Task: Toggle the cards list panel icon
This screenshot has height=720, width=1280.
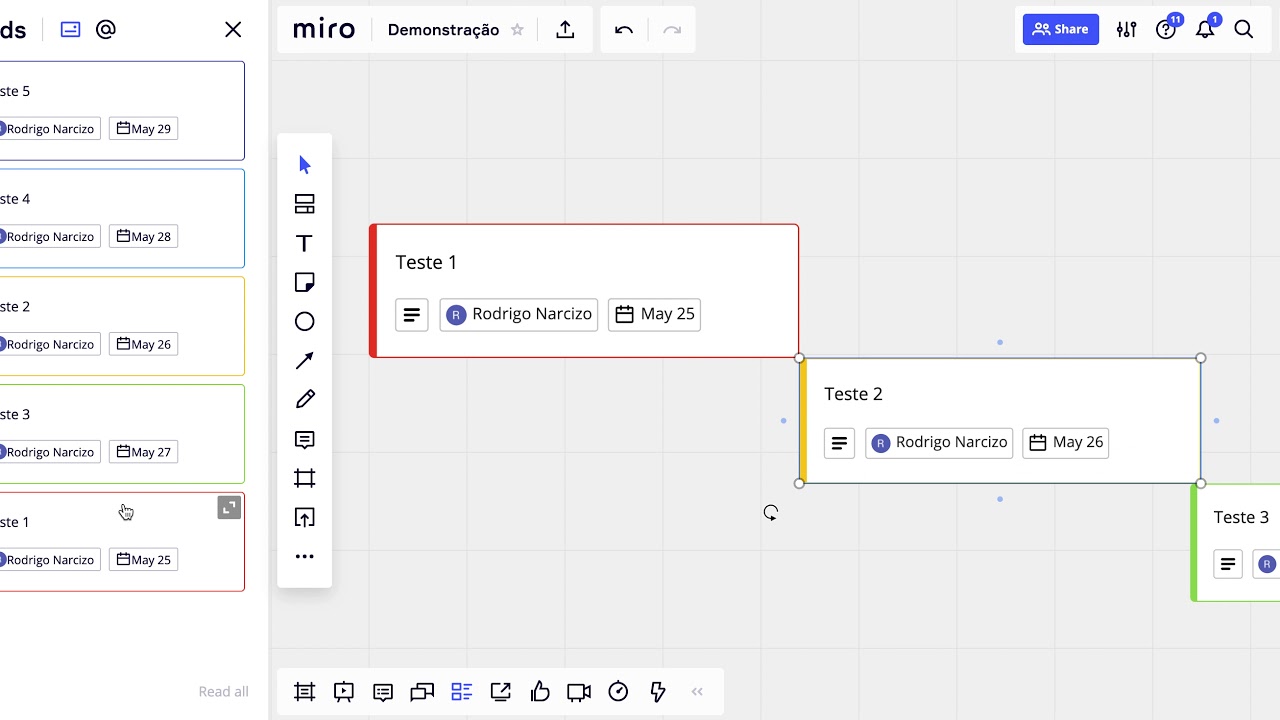Action: (x=461, y=691)
